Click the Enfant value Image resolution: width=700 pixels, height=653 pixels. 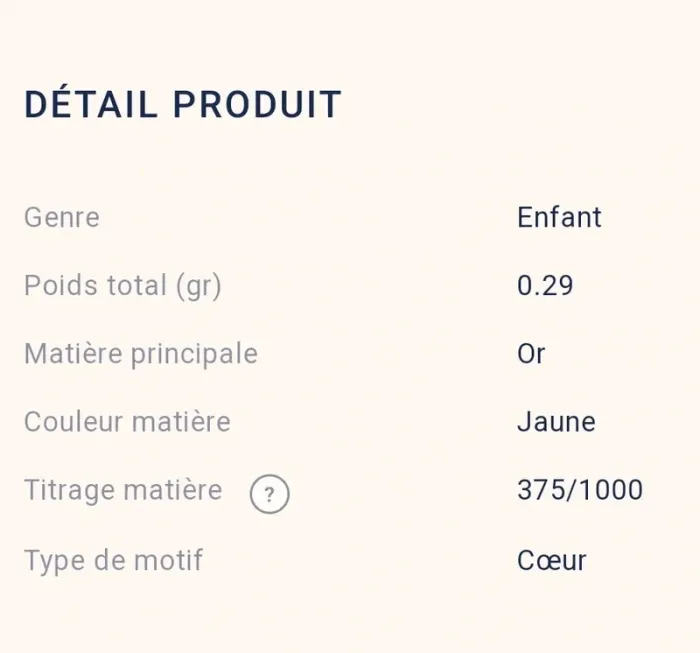point(559,217)
